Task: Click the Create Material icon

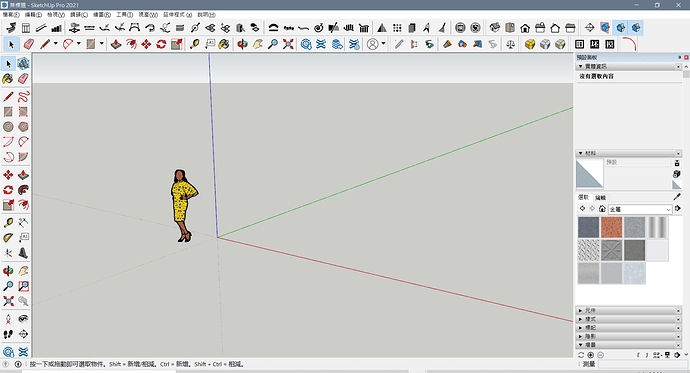Action: pos(677,174)
